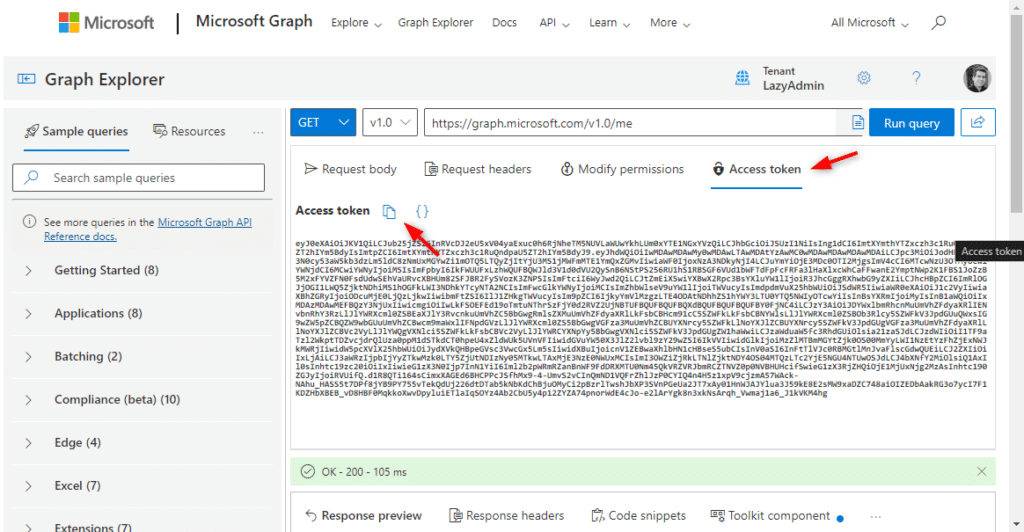Expand Edge (4) category

(x=142, y=443)
